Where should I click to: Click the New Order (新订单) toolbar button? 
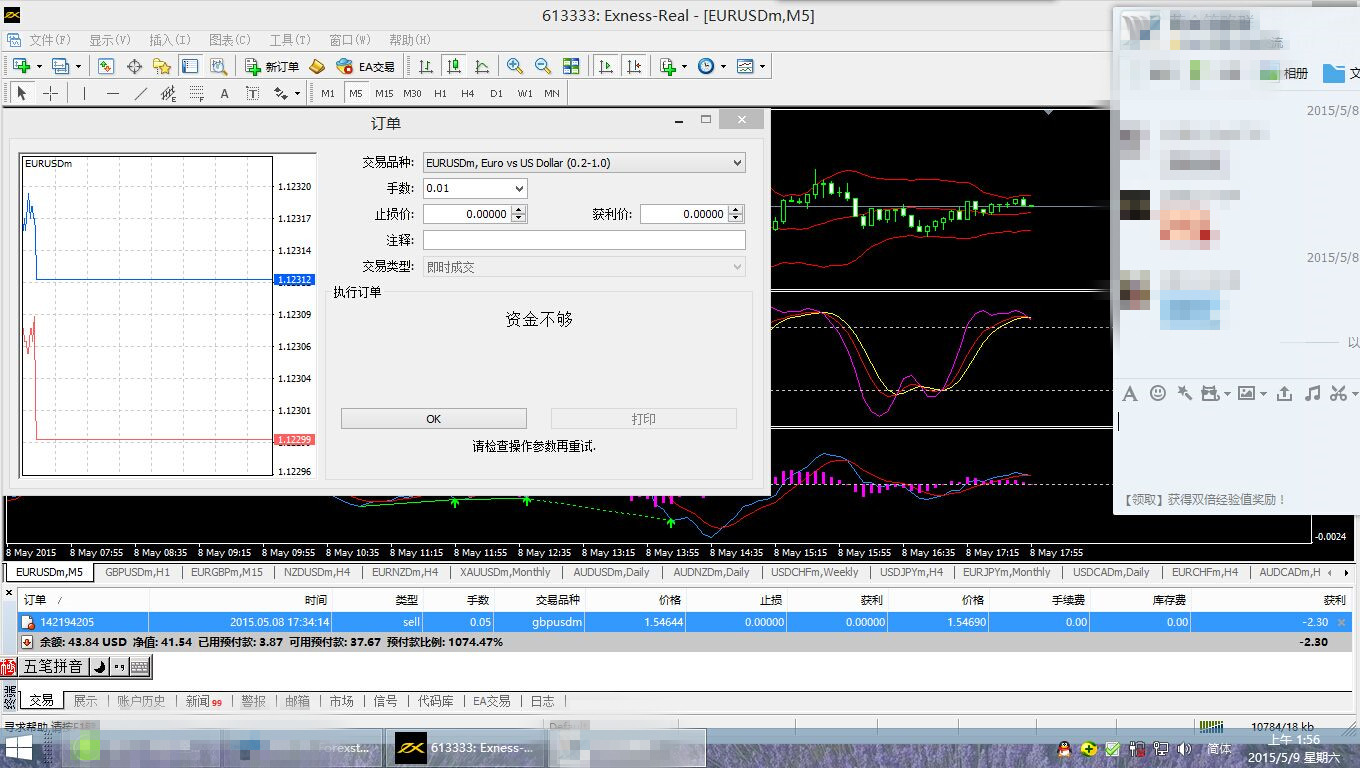tap(272, 67)
